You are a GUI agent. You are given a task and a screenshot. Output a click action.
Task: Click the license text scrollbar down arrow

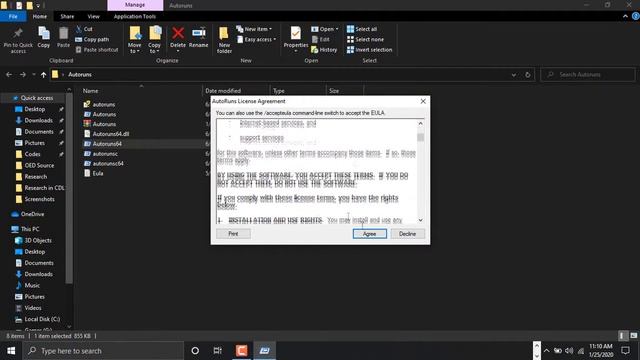(420, 220)
